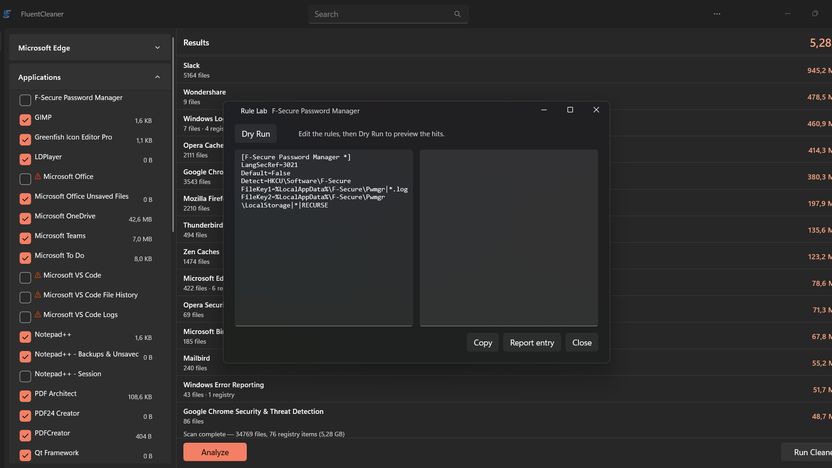Check the Notepad++ - Session checkbox

tap(25, 376)
